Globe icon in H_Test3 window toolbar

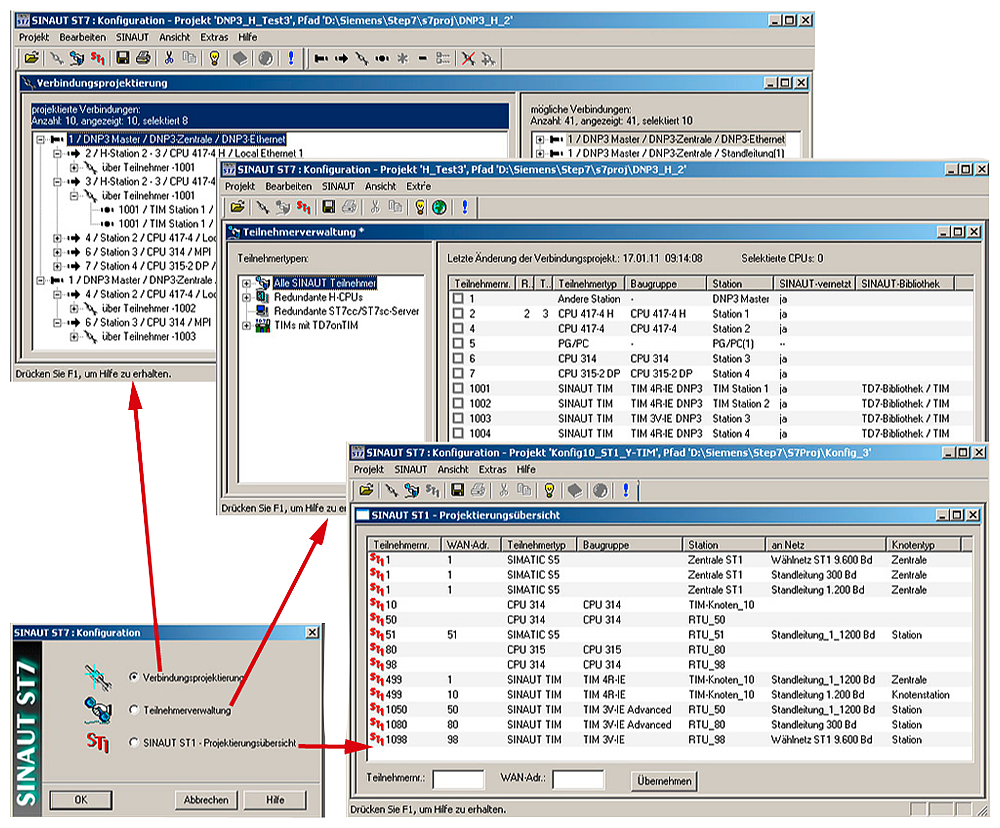click(439, 207)
